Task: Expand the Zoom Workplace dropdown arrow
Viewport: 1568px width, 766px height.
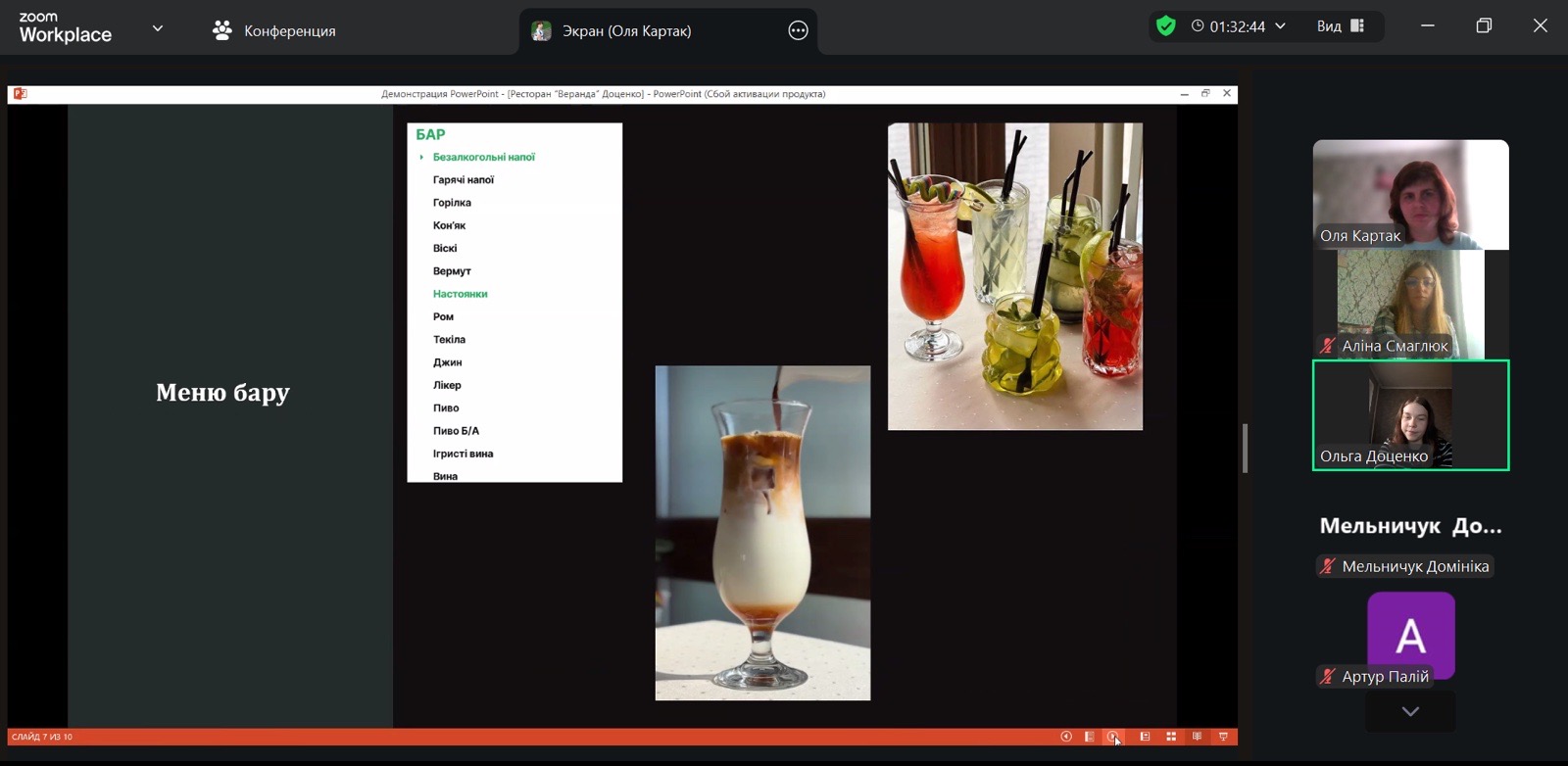Action: click(x=158, y=28)
